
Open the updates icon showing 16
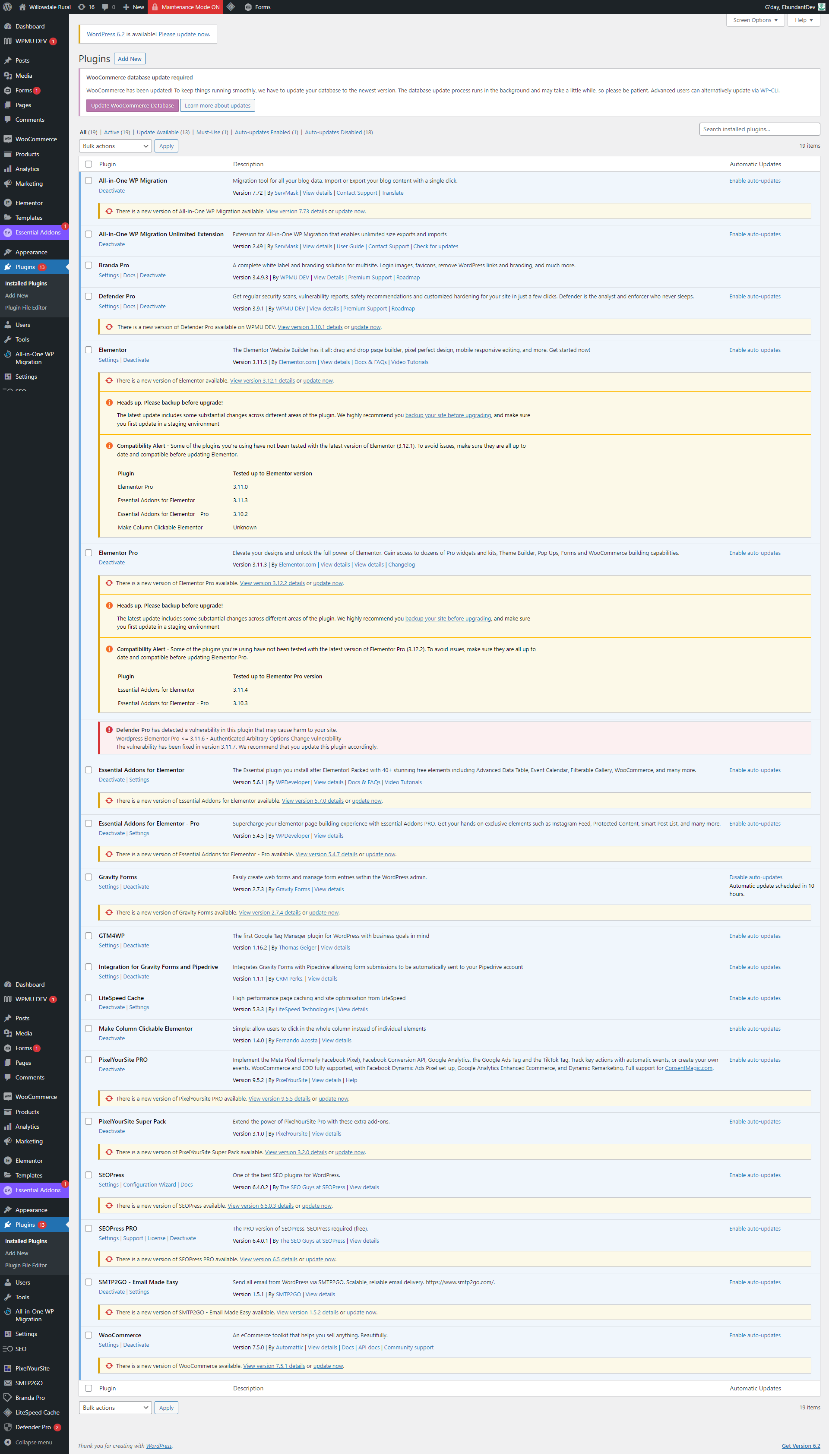tap(82, 7)
